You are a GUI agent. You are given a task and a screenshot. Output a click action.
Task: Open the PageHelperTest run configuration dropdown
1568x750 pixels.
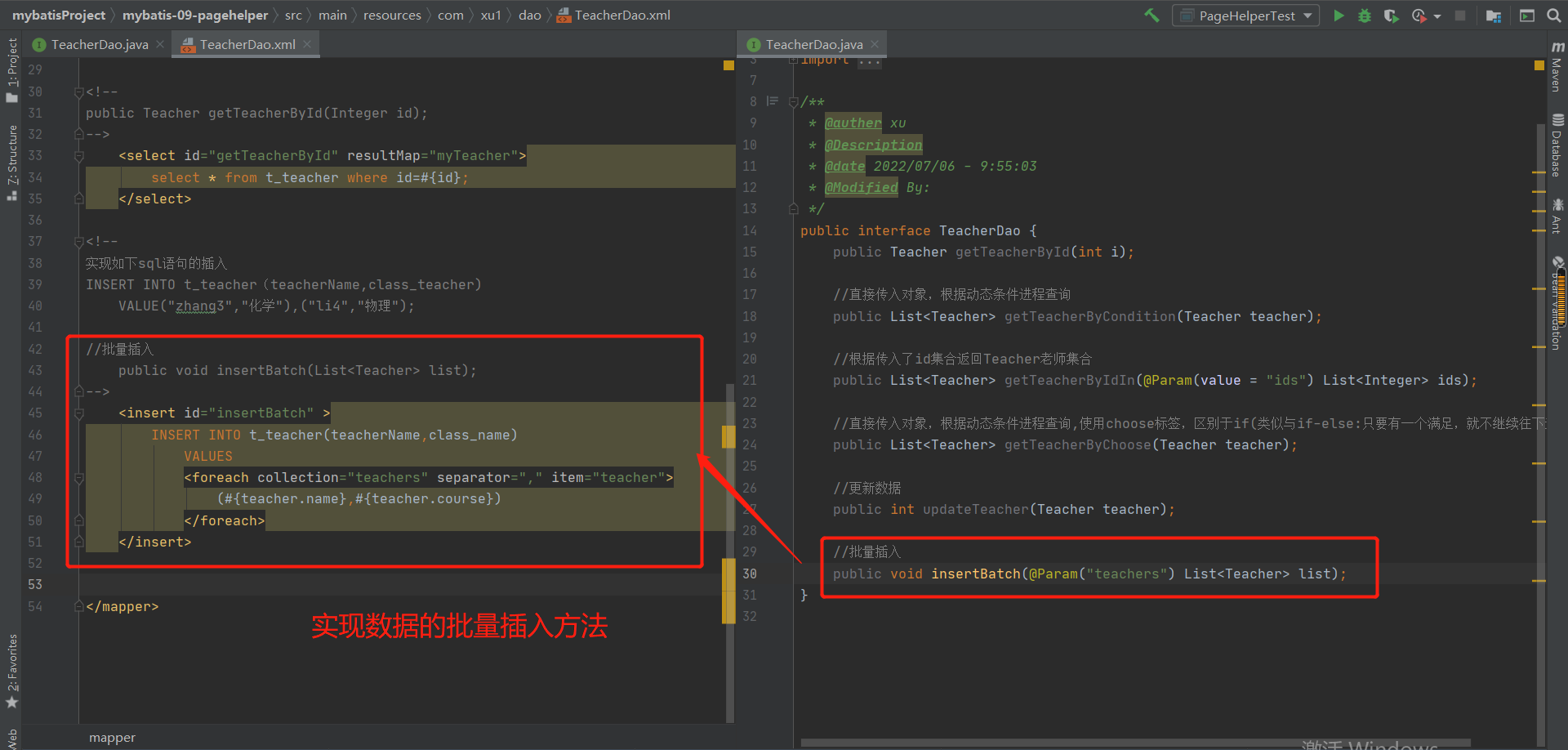pos(1246,16)
